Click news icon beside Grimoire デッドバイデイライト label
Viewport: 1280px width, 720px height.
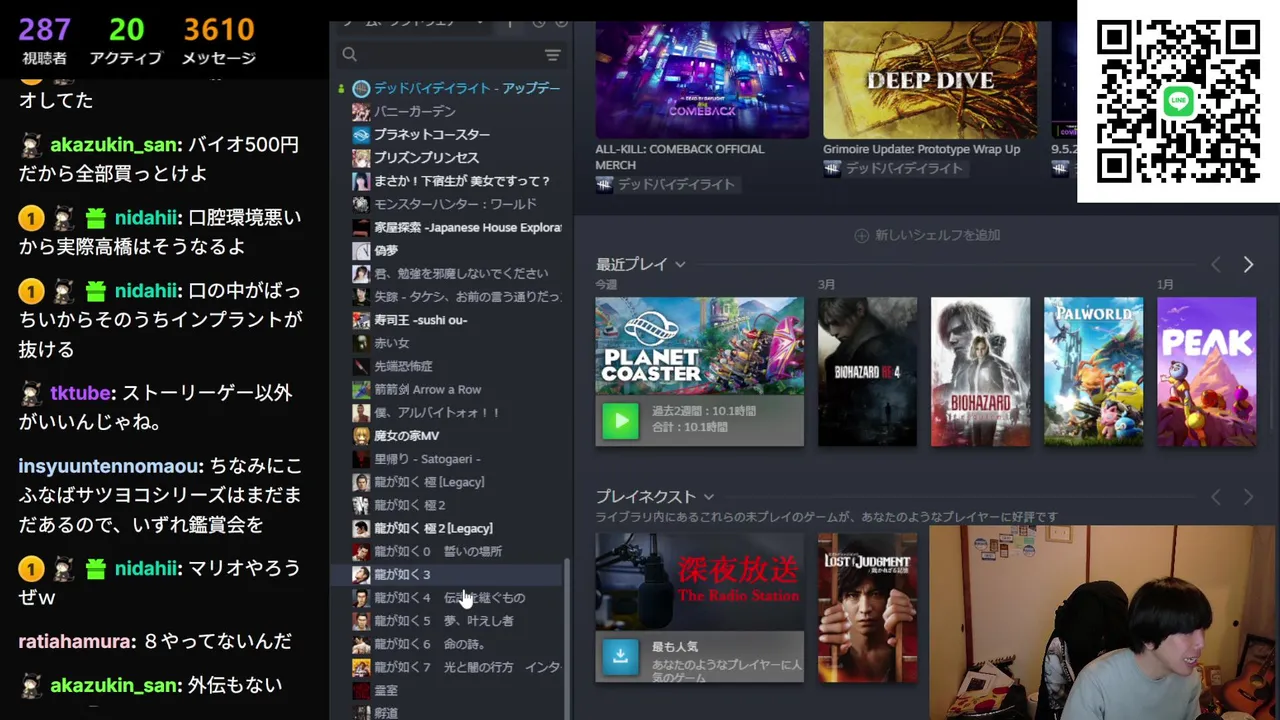point(832,168)
